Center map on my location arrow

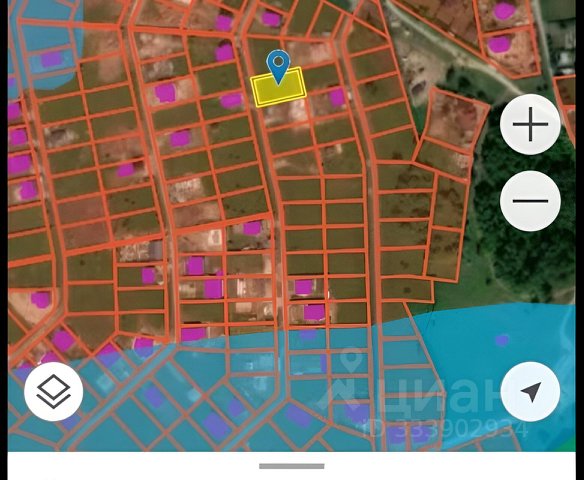(530, 391)
